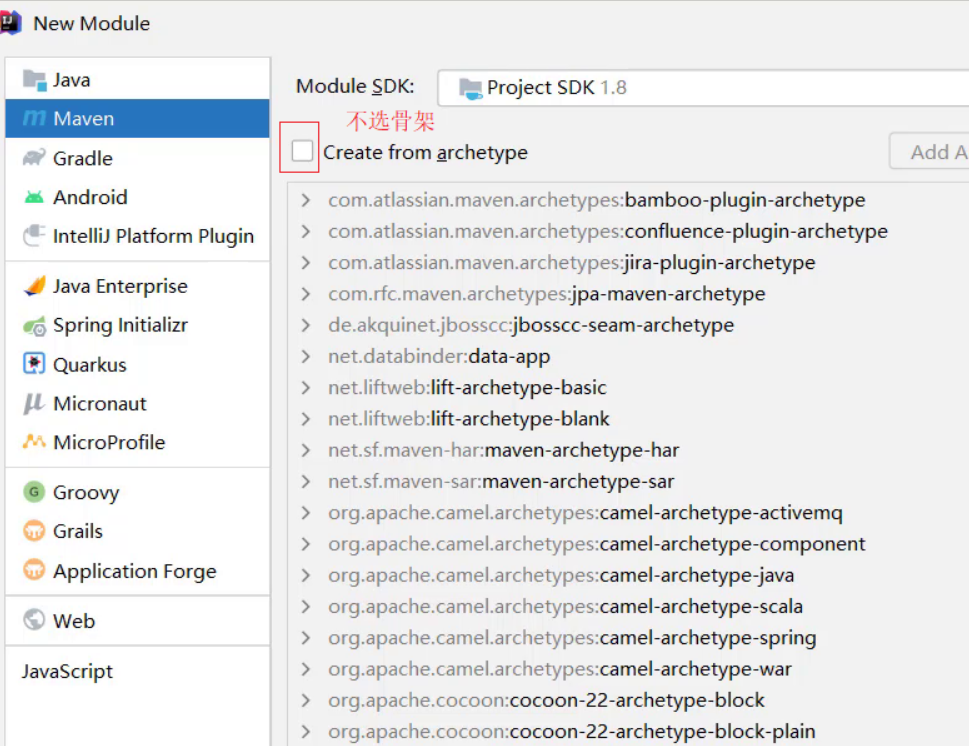Choose Groovy module type
This screenshot has width=969, height=746.
click(x=137, y=493)
